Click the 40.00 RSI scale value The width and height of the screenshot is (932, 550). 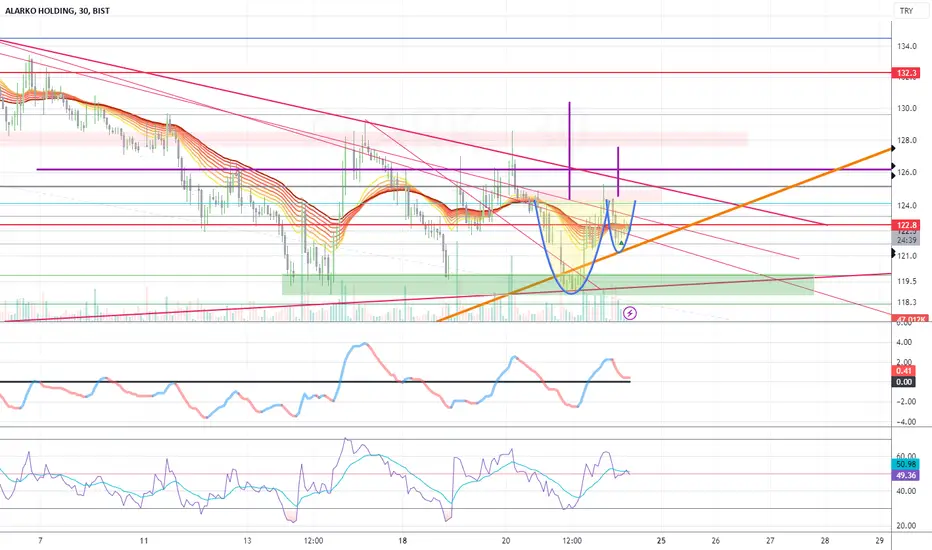(906, 491)
